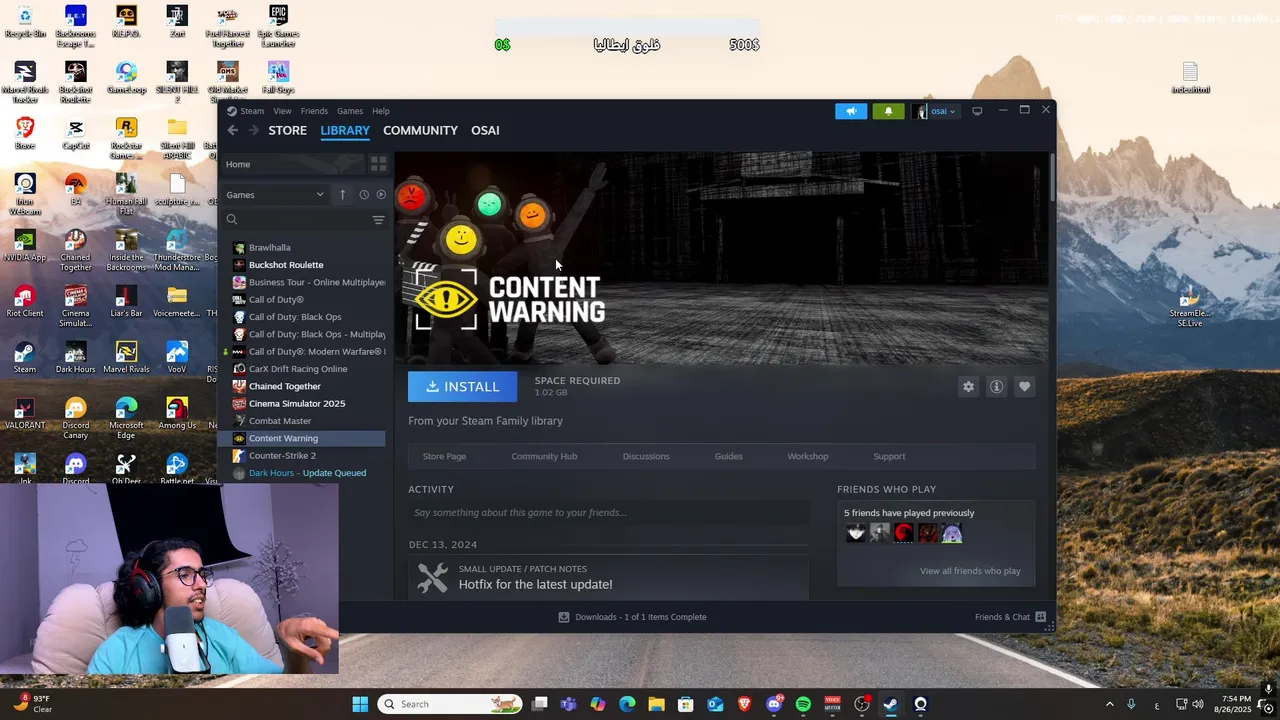Open Brave browser from the taskbar
Image resolution: width=1280 pixels, height=720 pixels.
[744, 704]
